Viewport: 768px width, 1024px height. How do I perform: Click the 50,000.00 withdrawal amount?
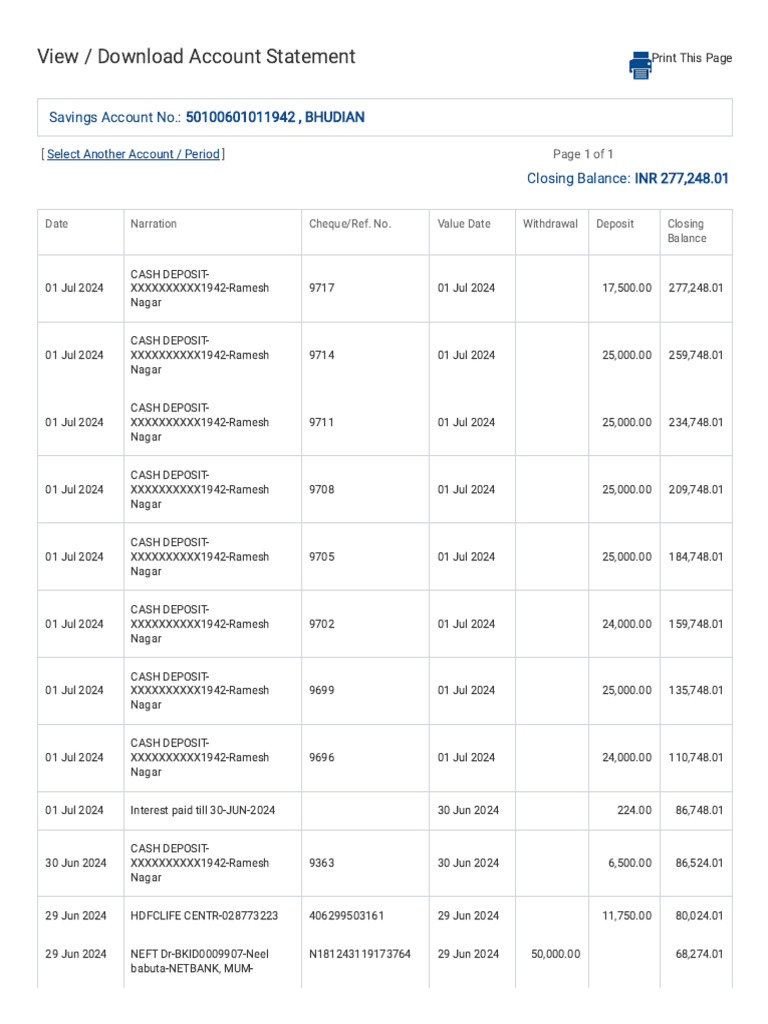coord(552,954)
